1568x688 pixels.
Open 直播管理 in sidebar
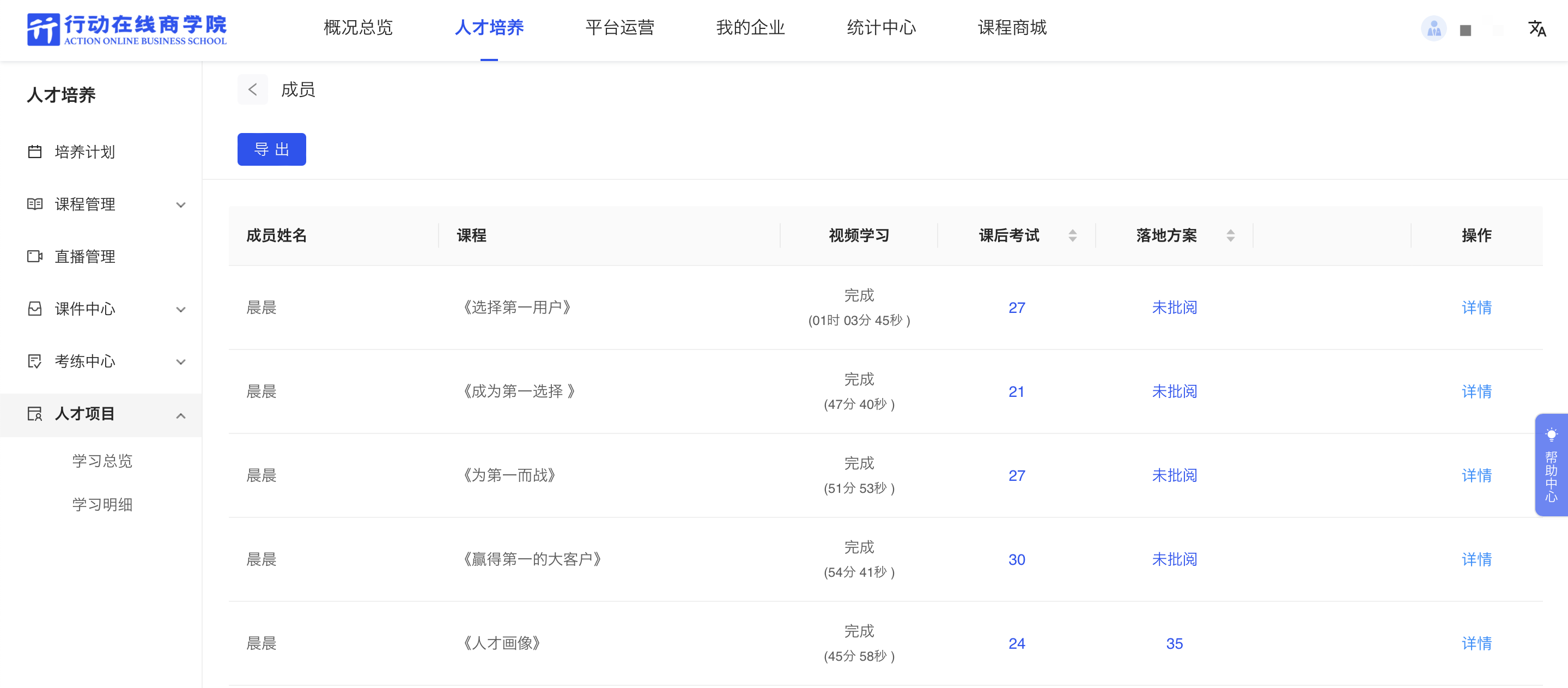click(100, 256)
